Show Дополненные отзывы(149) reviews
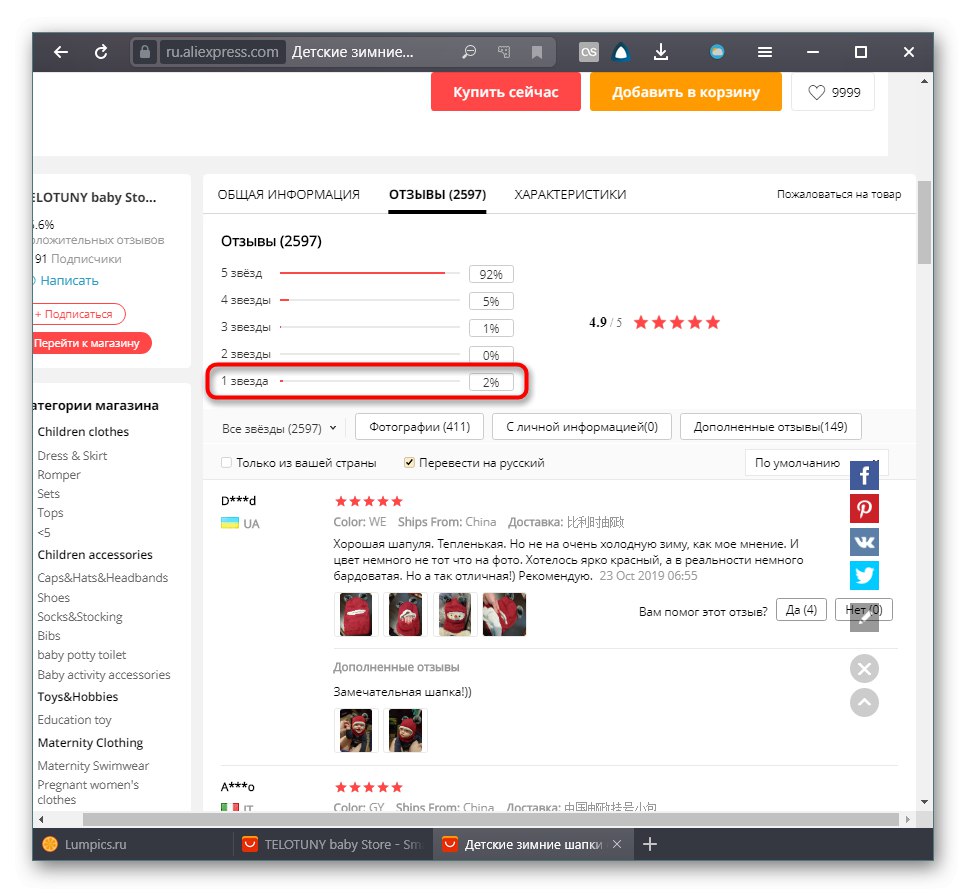 [x=770, y=427]
